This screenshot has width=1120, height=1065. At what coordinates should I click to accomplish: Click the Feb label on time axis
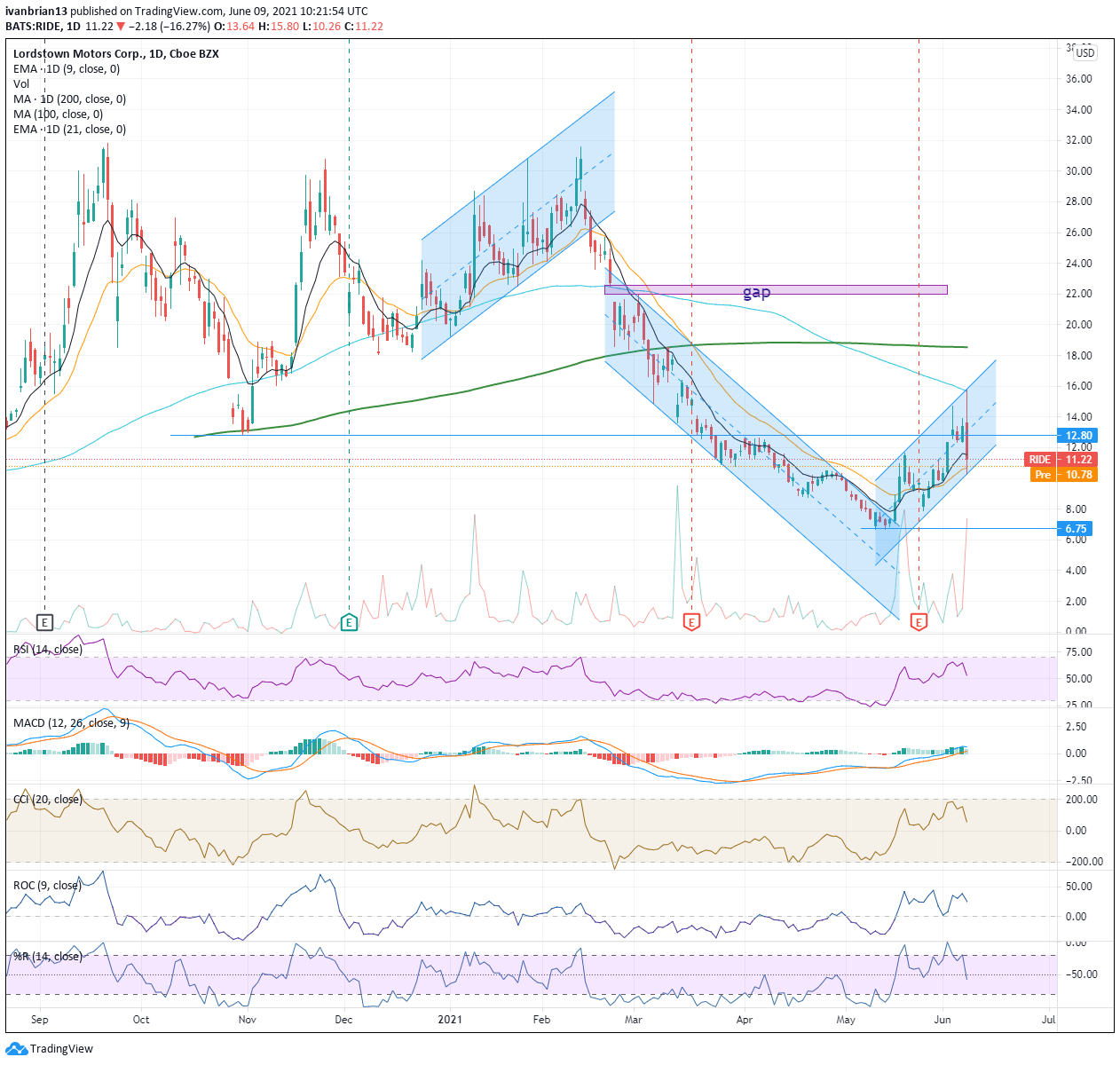[541, 1020]
